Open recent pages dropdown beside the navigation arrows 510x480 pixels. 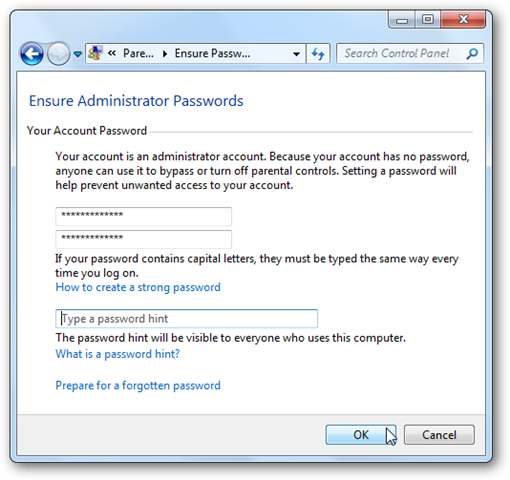pos(78,54)
